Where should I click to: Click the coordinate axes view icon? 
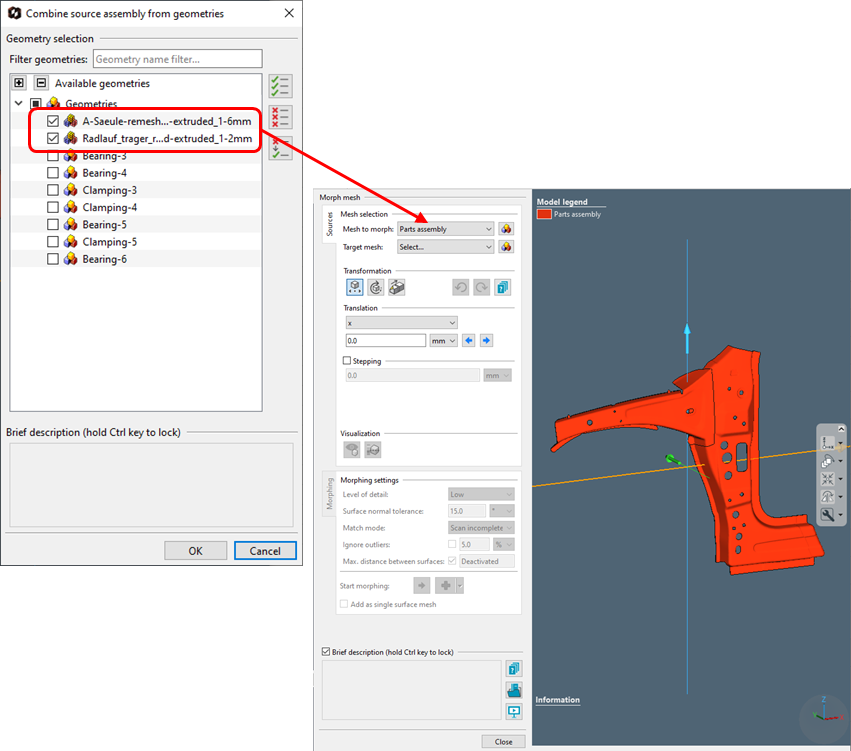pos(827,443)
